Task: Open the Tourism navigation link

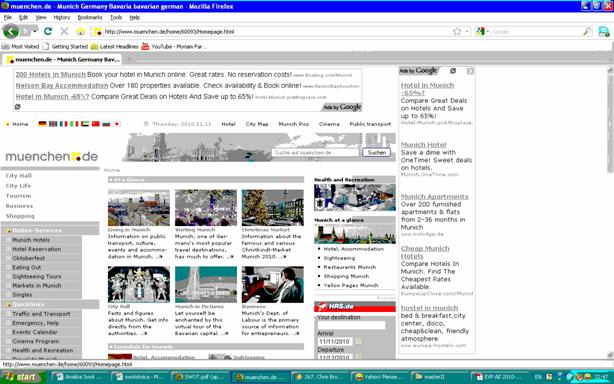Action: [x=18, y=196]
